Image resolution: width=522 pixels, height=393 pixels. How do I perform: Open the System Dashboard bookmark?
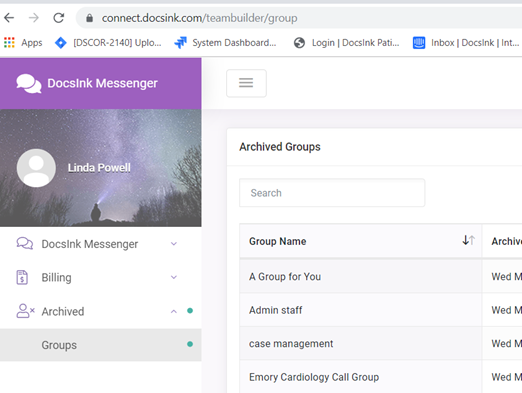point(226,43)
